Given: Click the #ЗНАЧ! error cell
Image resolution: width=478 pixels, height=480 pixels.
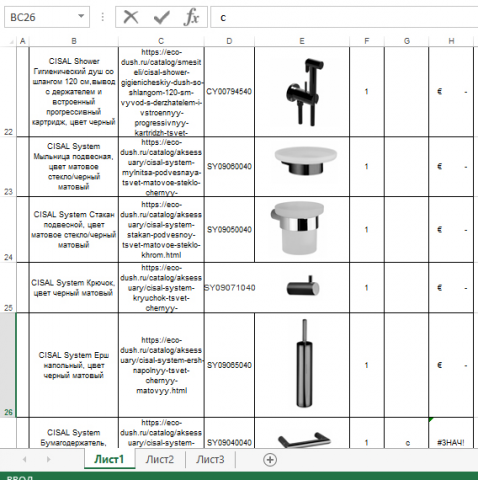Looking at the screenshot, I should (x=451, y=433).
